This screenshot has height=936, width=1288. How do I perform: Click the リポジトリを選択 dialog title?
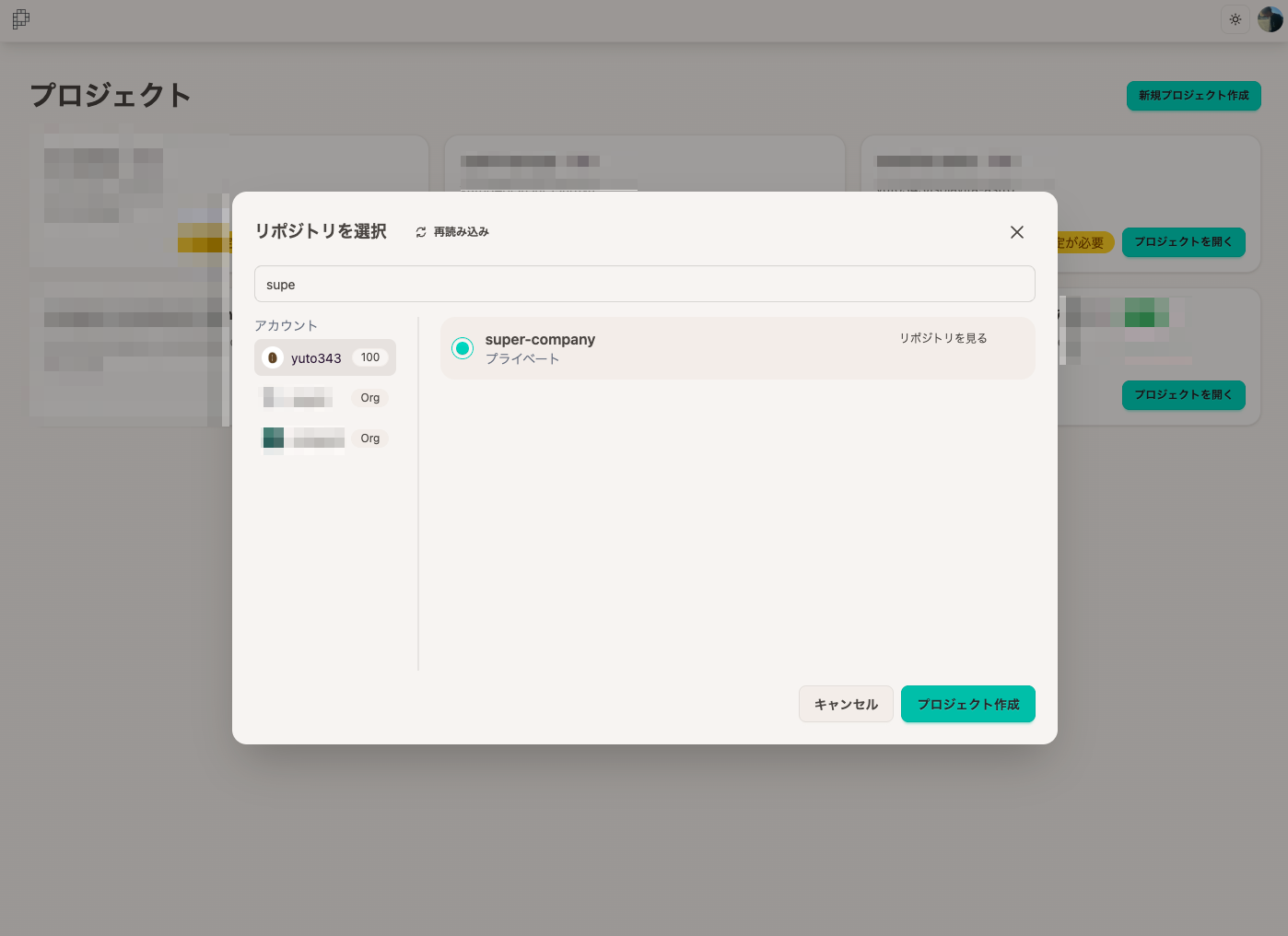point(321,231)
